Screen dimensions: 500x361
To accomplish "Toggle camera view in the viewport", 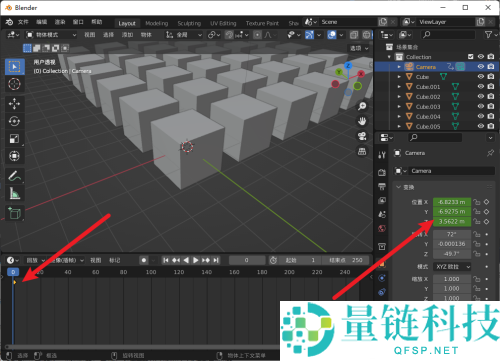I will pos(362,136).
